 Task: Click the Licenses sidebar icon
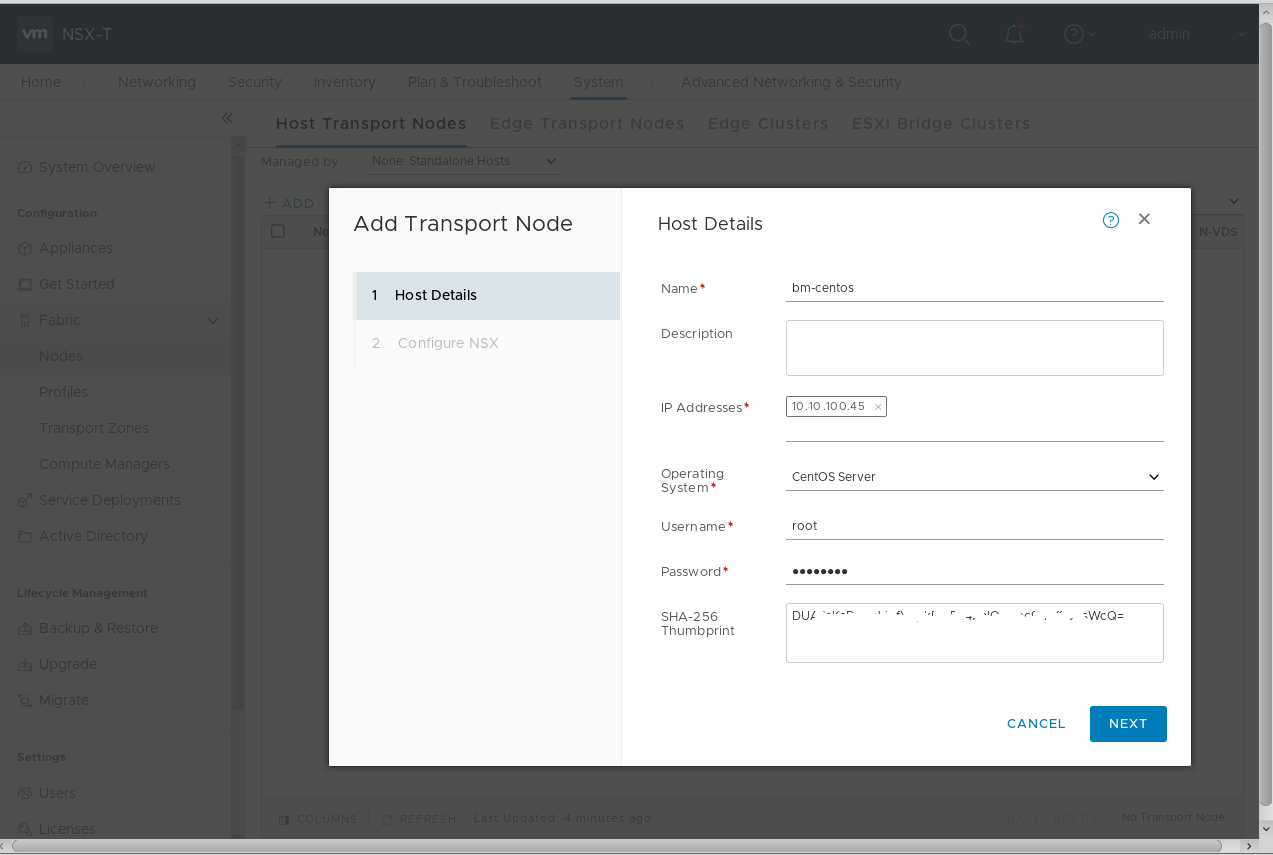click(25, 829)
